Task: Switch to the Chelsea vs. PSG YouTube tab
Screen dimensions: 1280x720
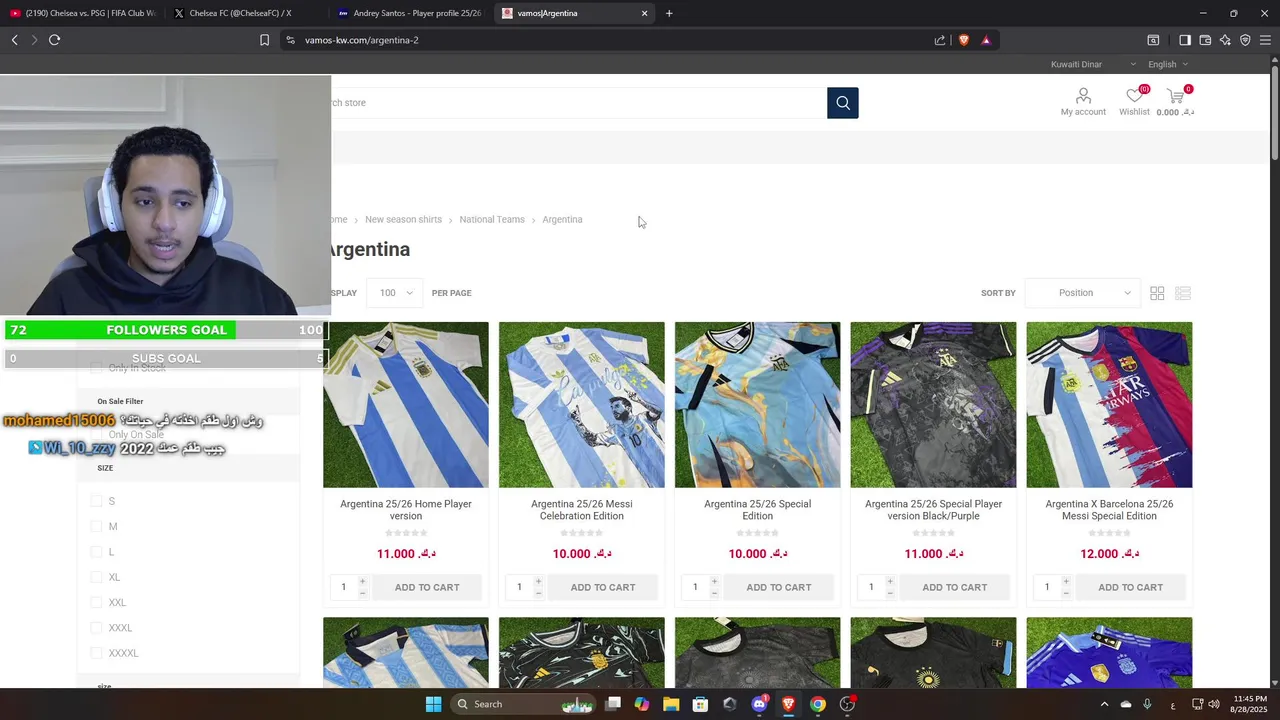Action: click(x=83, y=13)
